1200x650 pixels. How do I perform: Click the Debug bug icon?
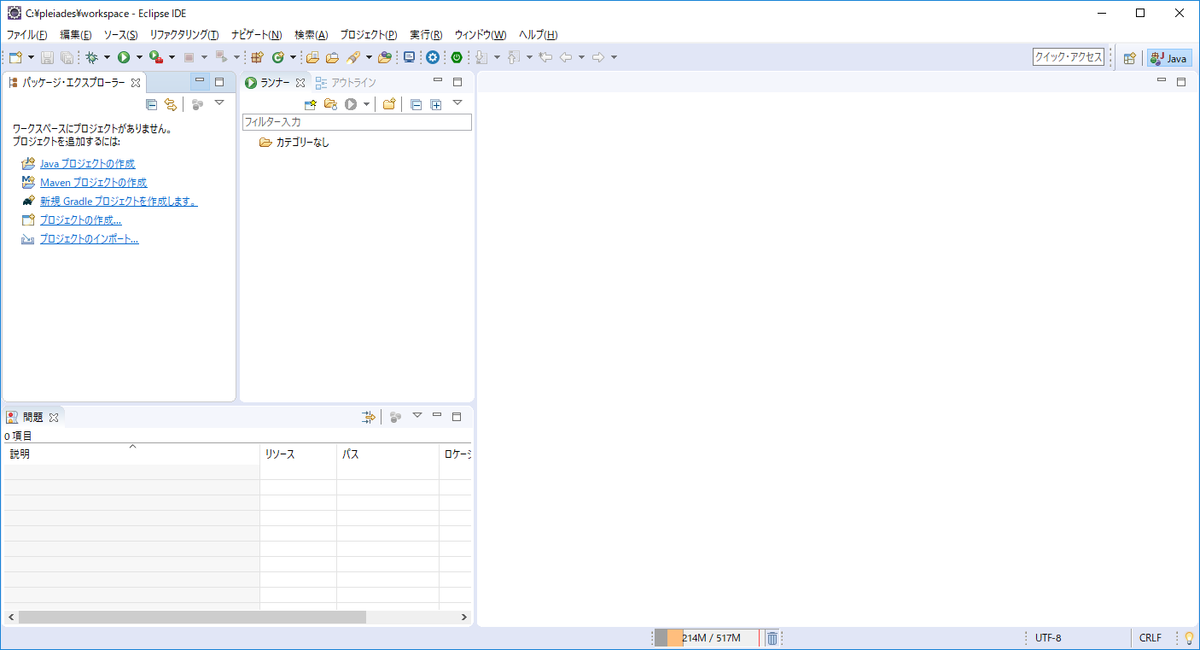click(x=92, y=57)
